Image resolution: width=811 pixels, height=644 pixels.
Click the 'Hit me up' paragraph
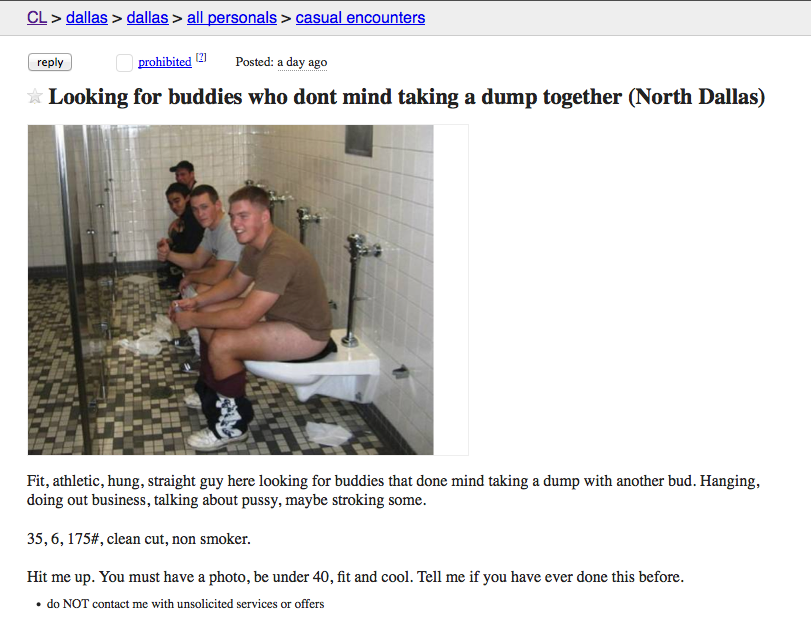point(355,577)
